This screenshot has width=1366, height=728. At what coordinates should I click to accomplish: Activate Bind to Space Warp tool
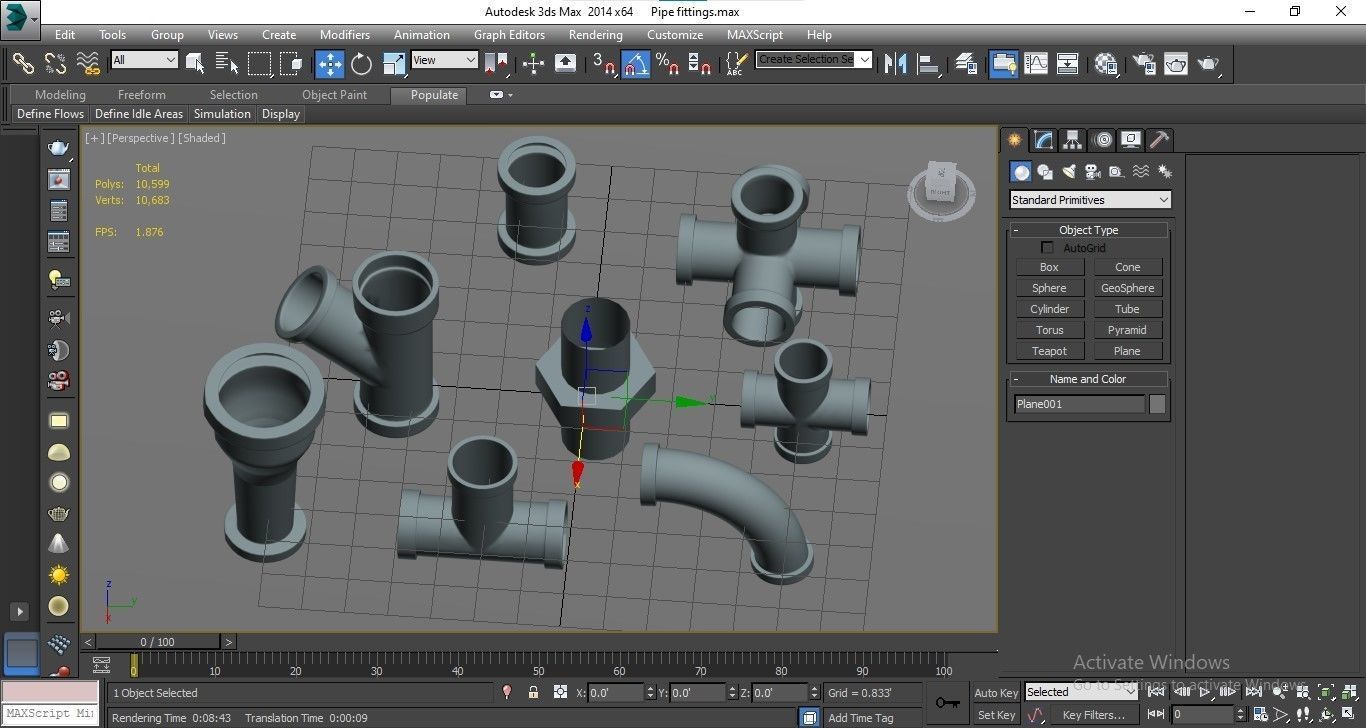coord(88,63)
